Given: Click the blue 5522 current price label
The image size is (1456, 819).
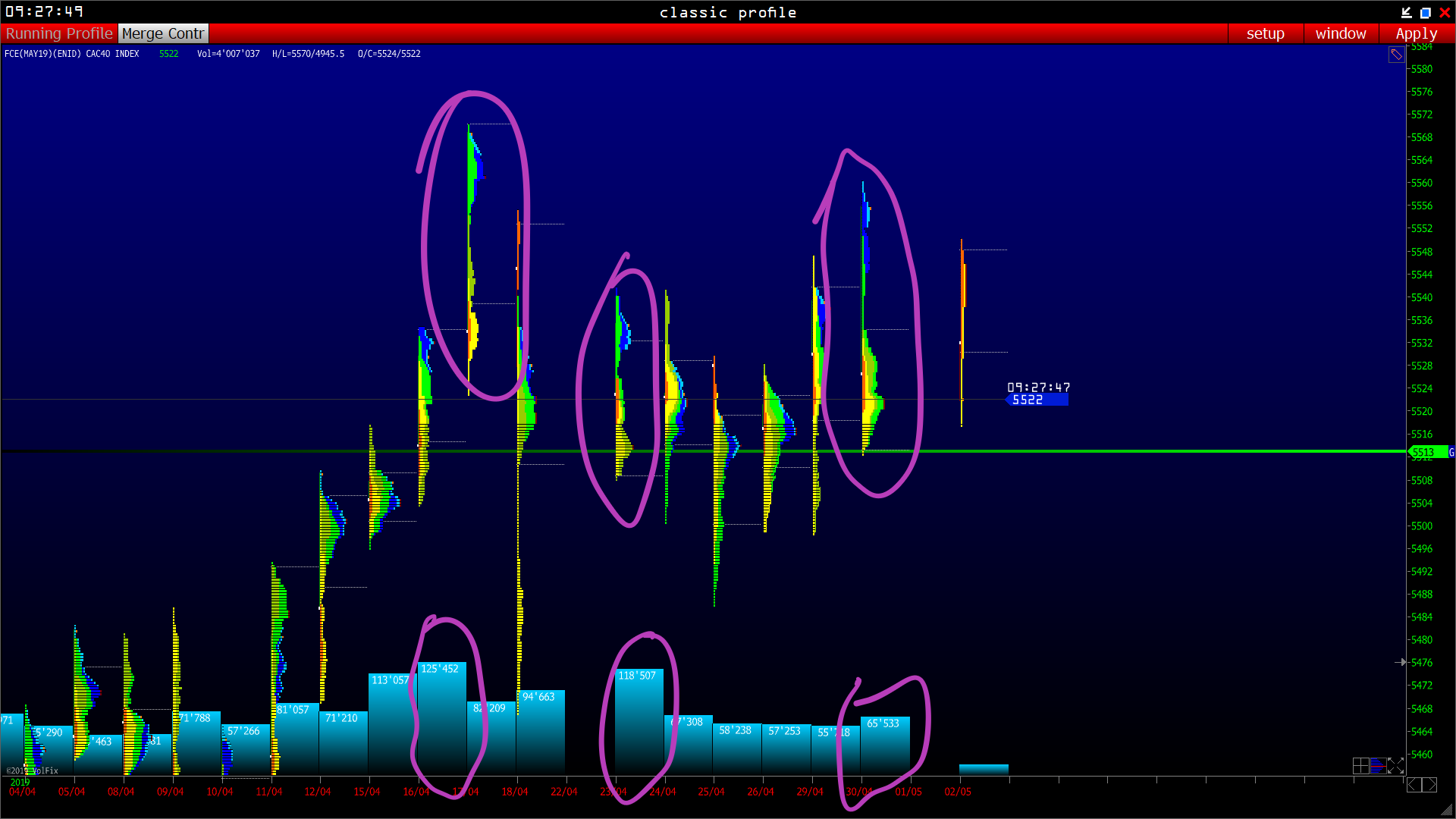Looking at the screenshot, I should [x=1036, y=400].
